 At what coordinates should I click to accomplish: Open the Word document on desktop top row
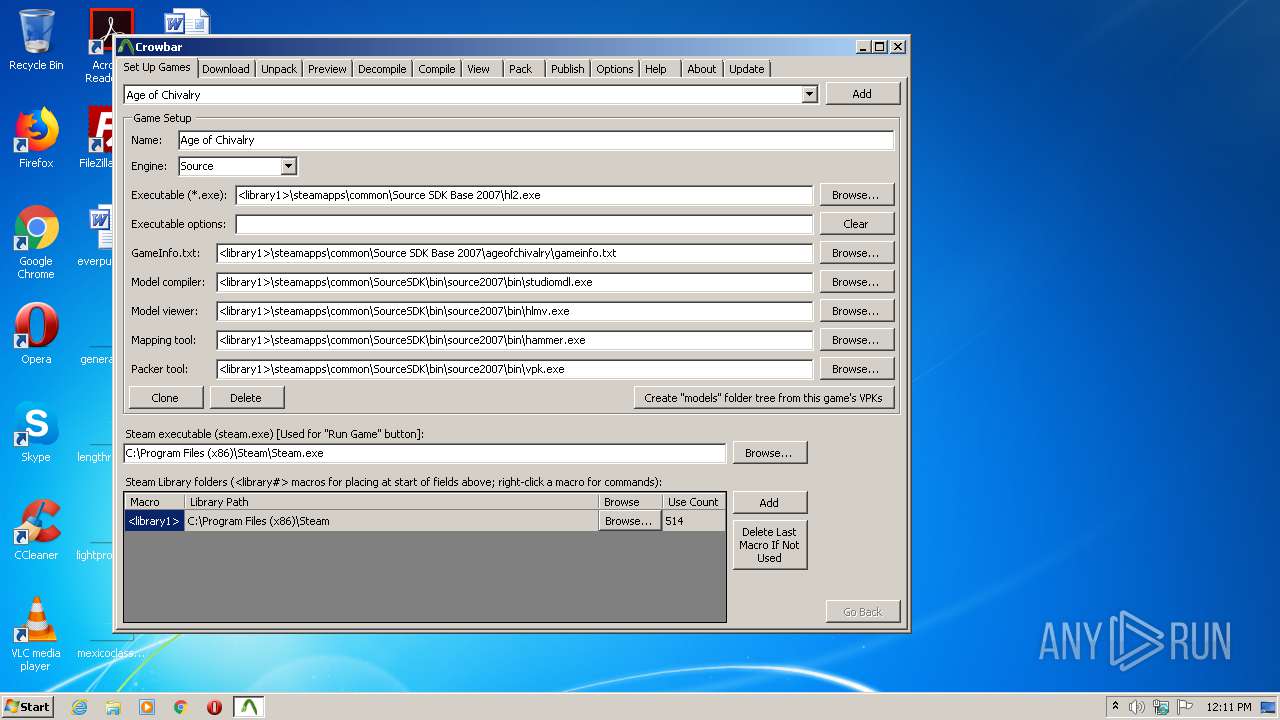click(x=185, y=22)
